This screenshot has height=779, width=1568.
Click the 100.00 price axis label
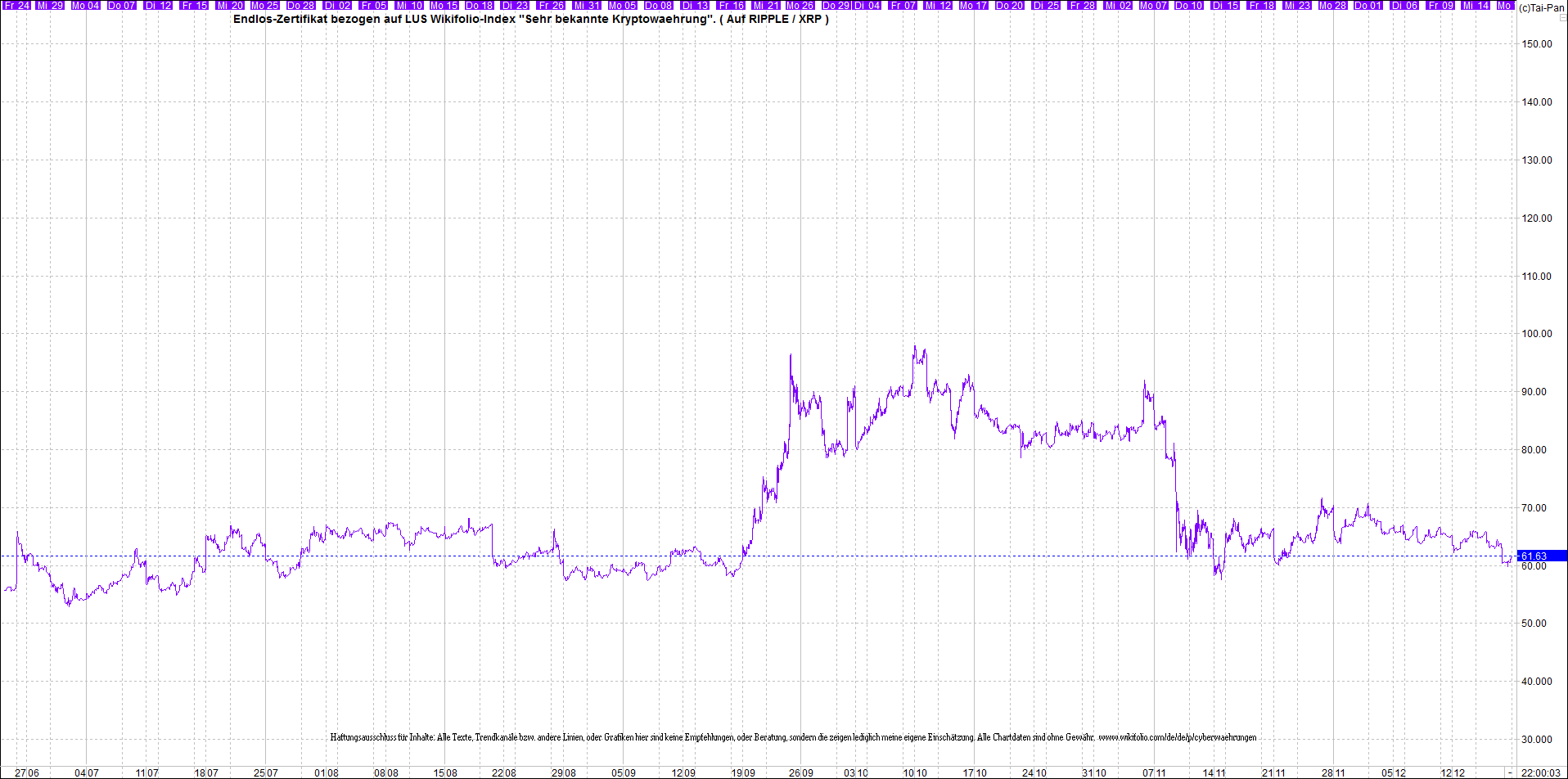click(x=1536, y=334)
